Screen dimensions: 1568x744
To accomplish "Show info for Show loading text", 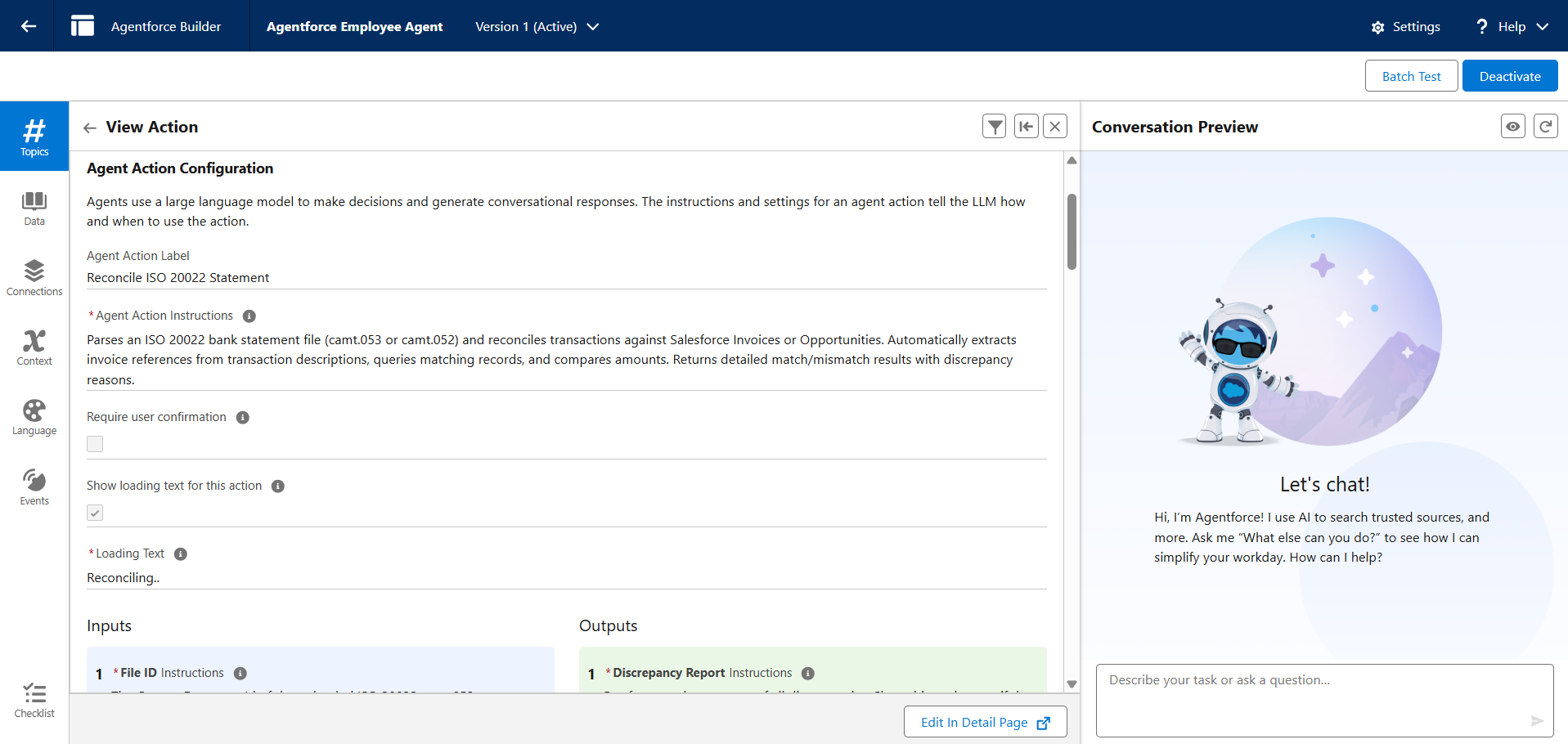I will tap(278, 486).
